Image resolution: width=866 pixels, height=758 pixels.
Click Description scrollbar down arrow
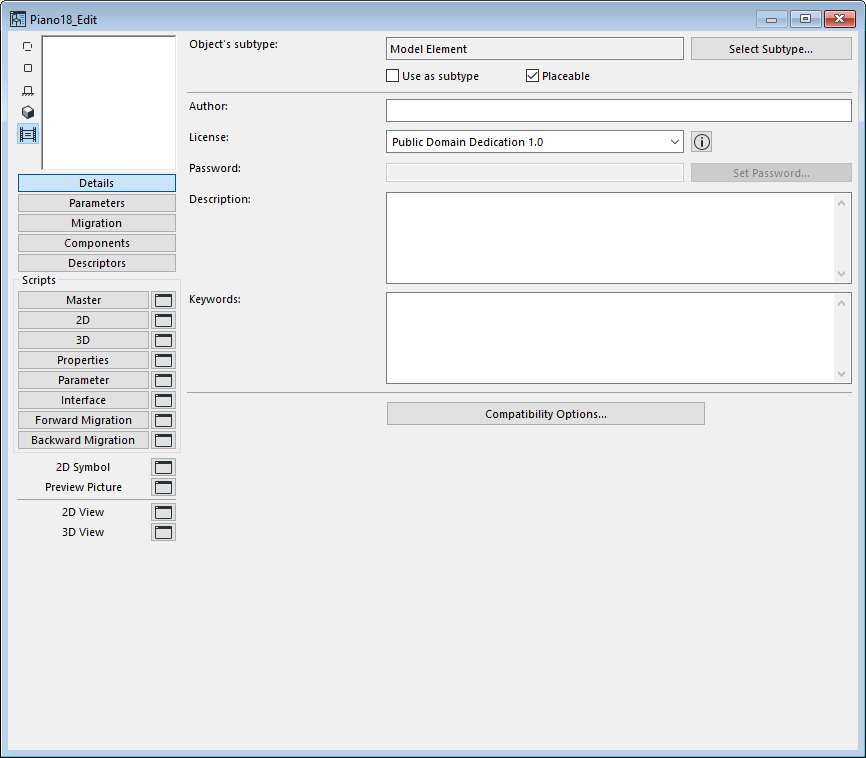click(x=841, y=273)
